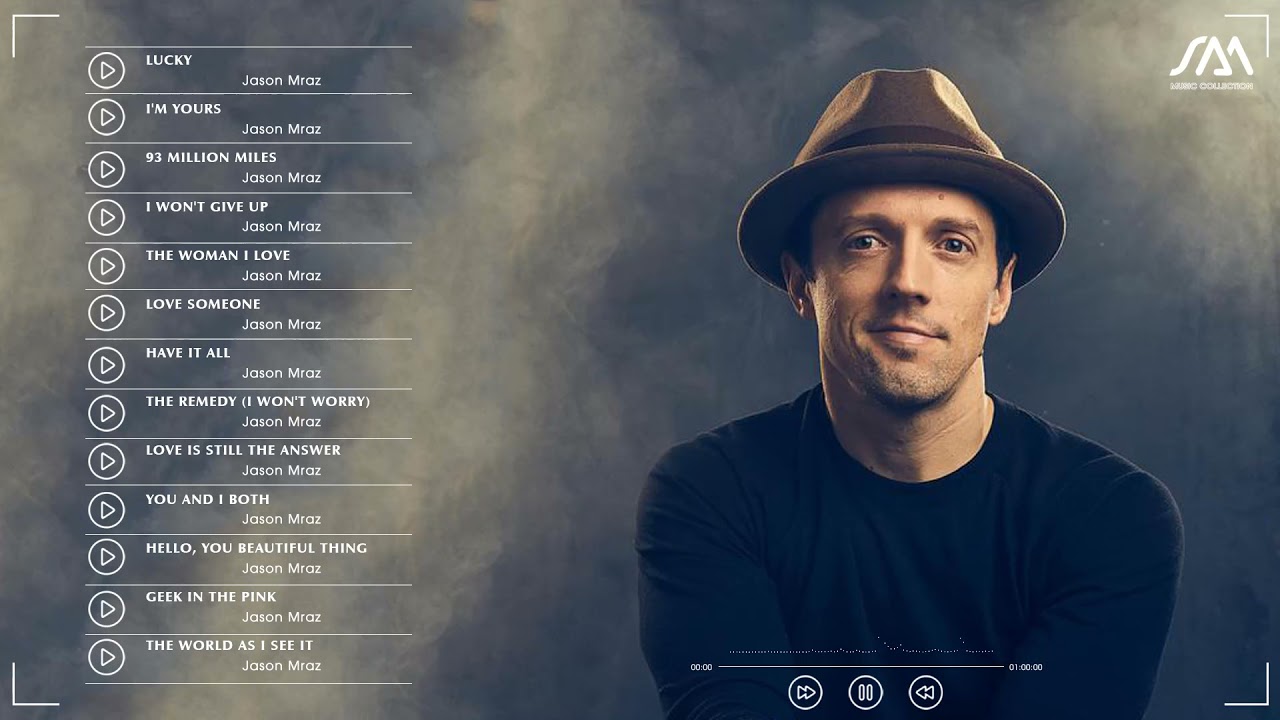The width and height of the screenshot is (1280, 720).
Task: Click Jason Mraz under The Woman I Love
Action: [281, 275]
